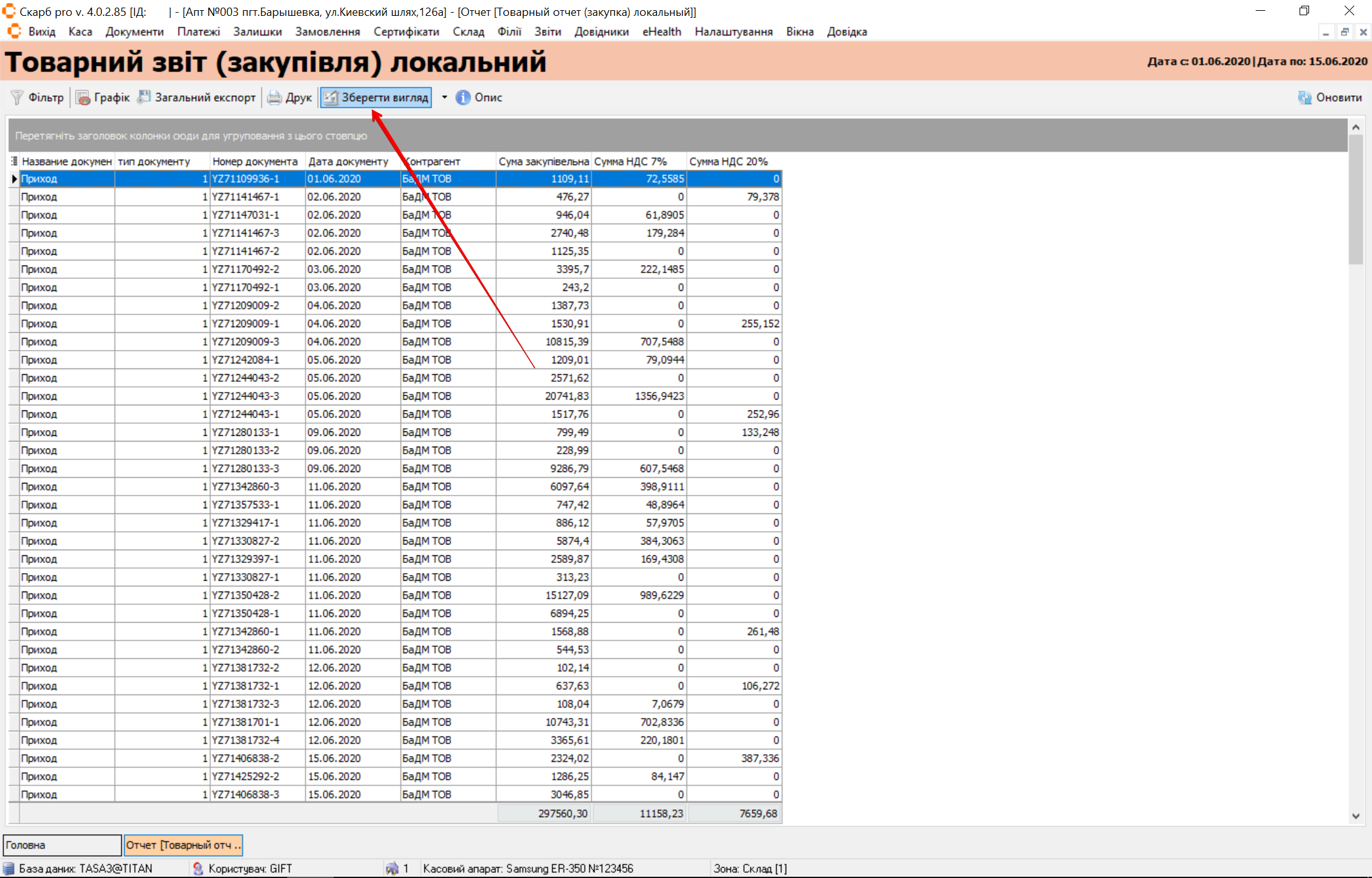Click the Оновити refresh icon

pyautogui.click(x=1305, y=97)
